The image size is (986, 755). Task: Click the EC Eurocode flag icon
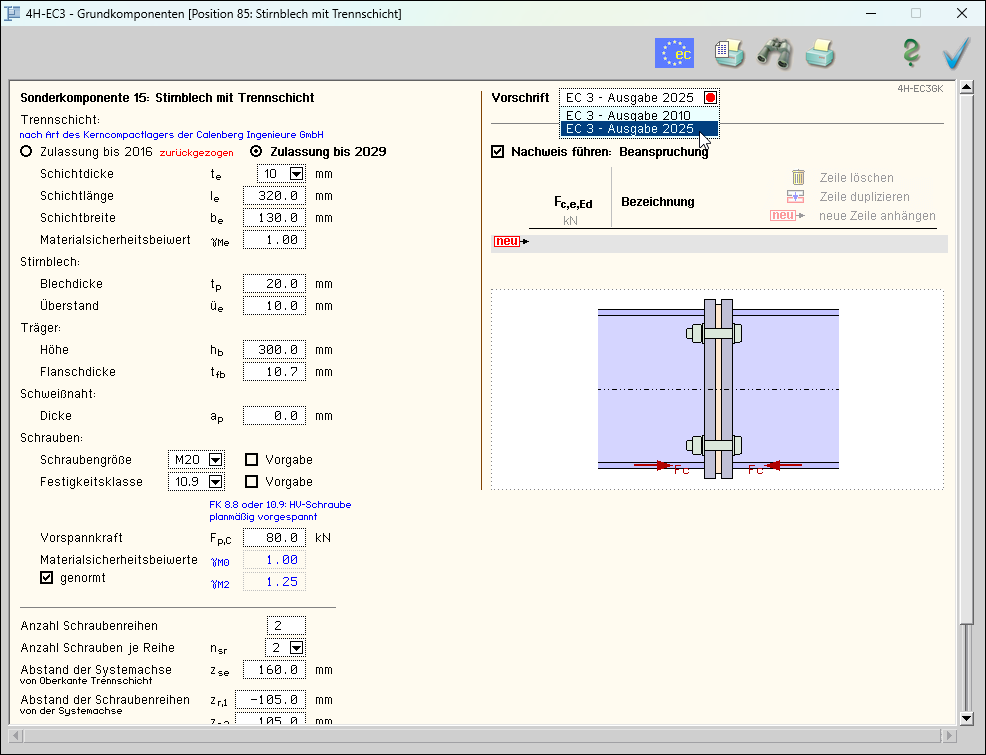(x=674, y=53)
